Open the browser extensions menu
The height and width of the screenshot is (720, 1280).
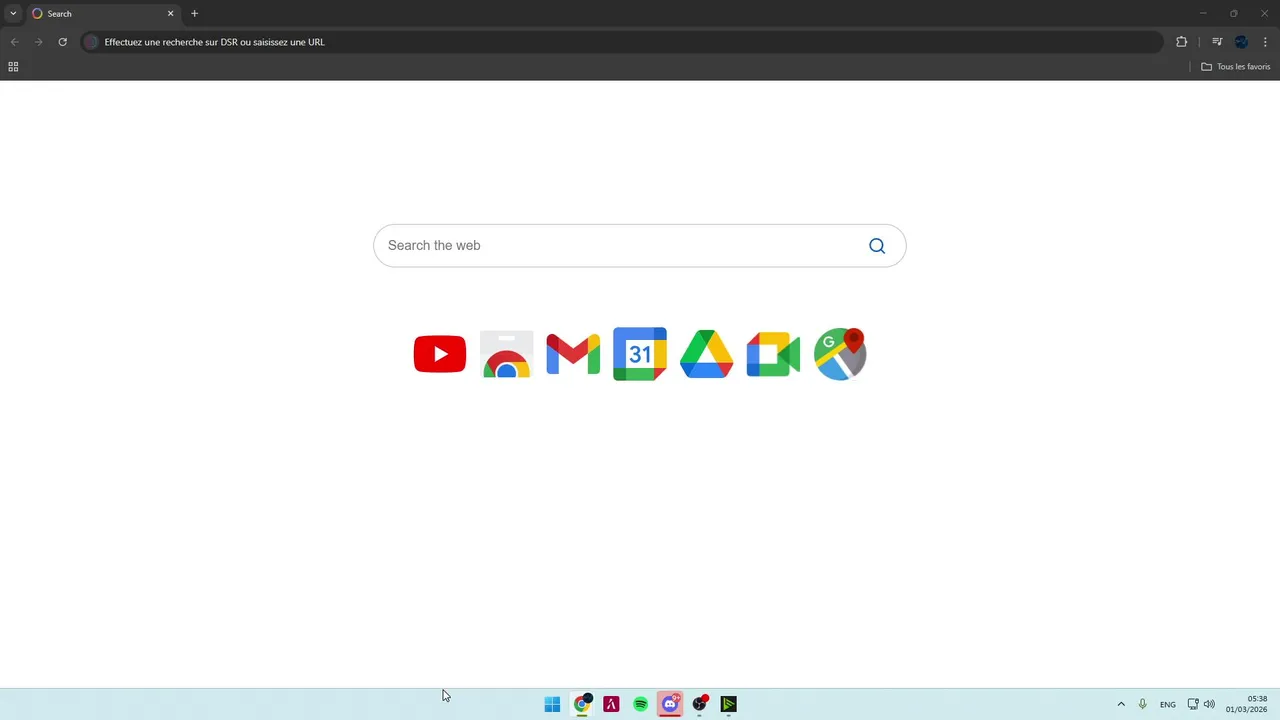[x=1181, y=42]
